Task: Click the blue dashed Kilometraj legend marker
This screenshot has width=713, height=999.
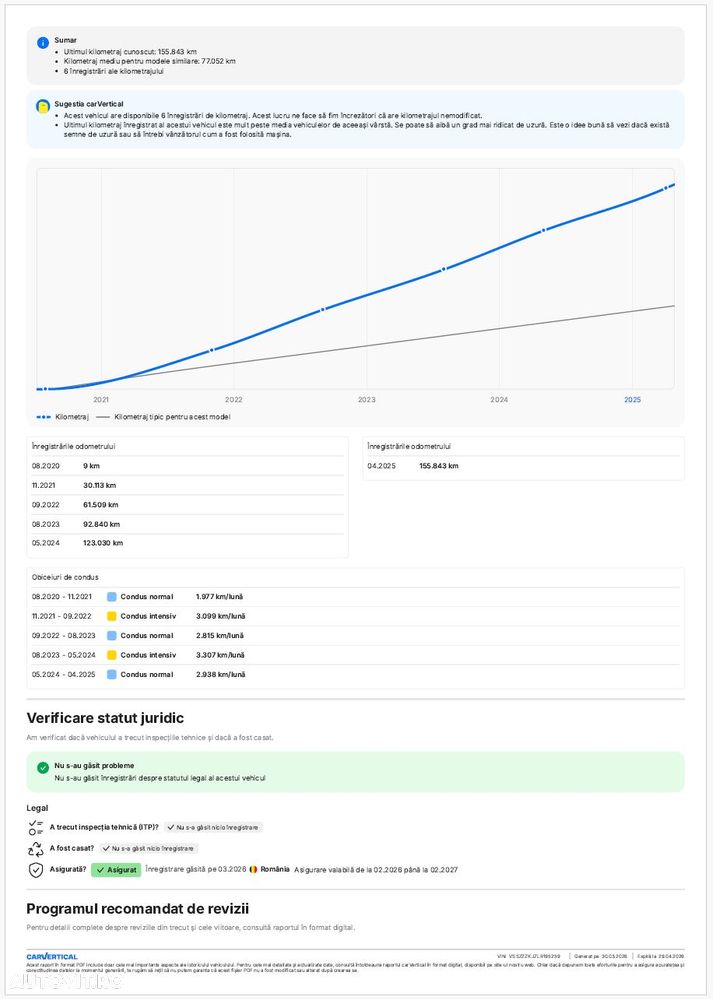Action: [x=43, y=417]
